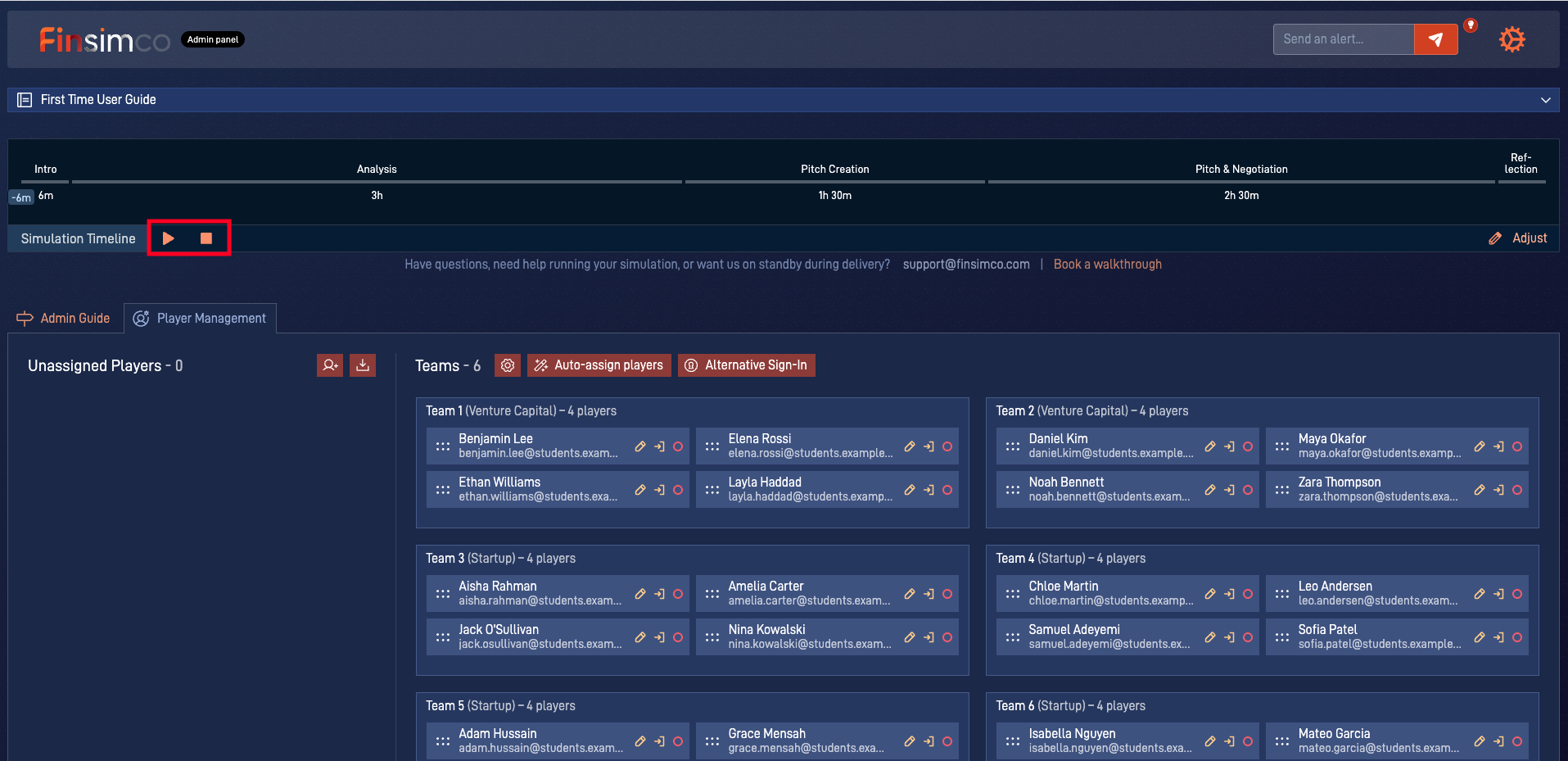Toggle the status circle for Elena Rossi

(947, 446)
